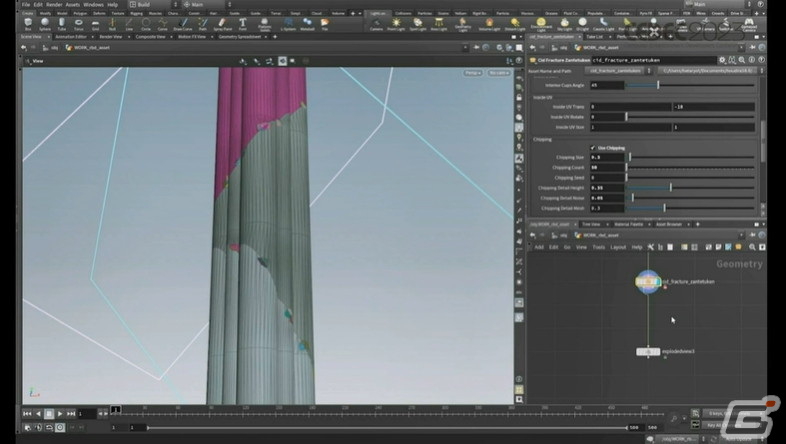Select the Font shelf tool
The image size is (786, 444).
(x=243, y=24)
